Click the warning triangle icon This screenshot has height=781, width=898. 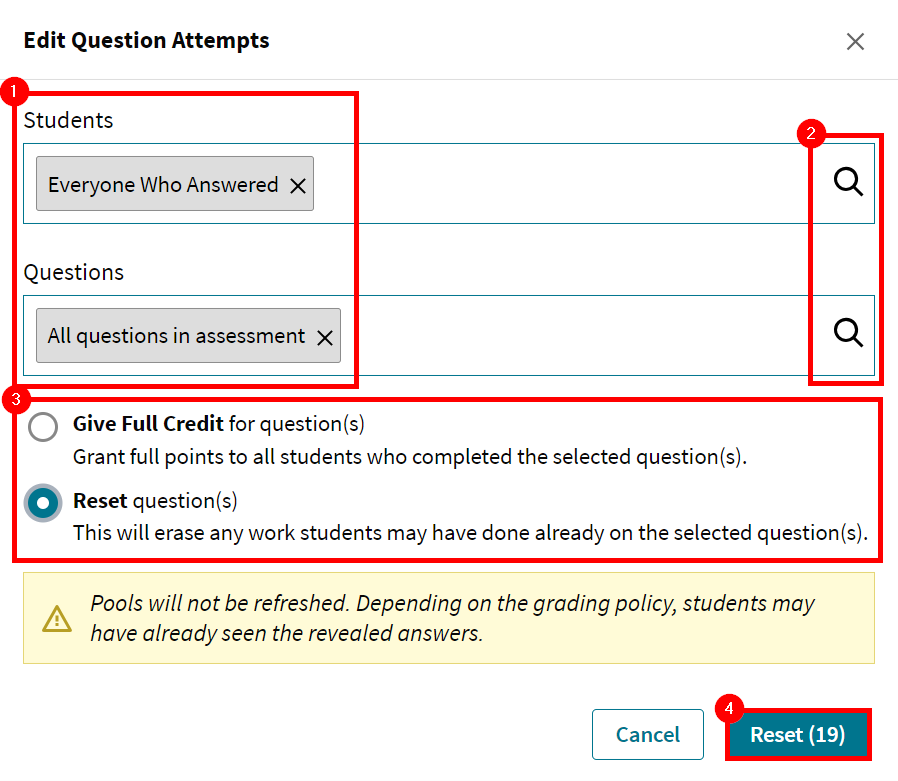[55, 618]
